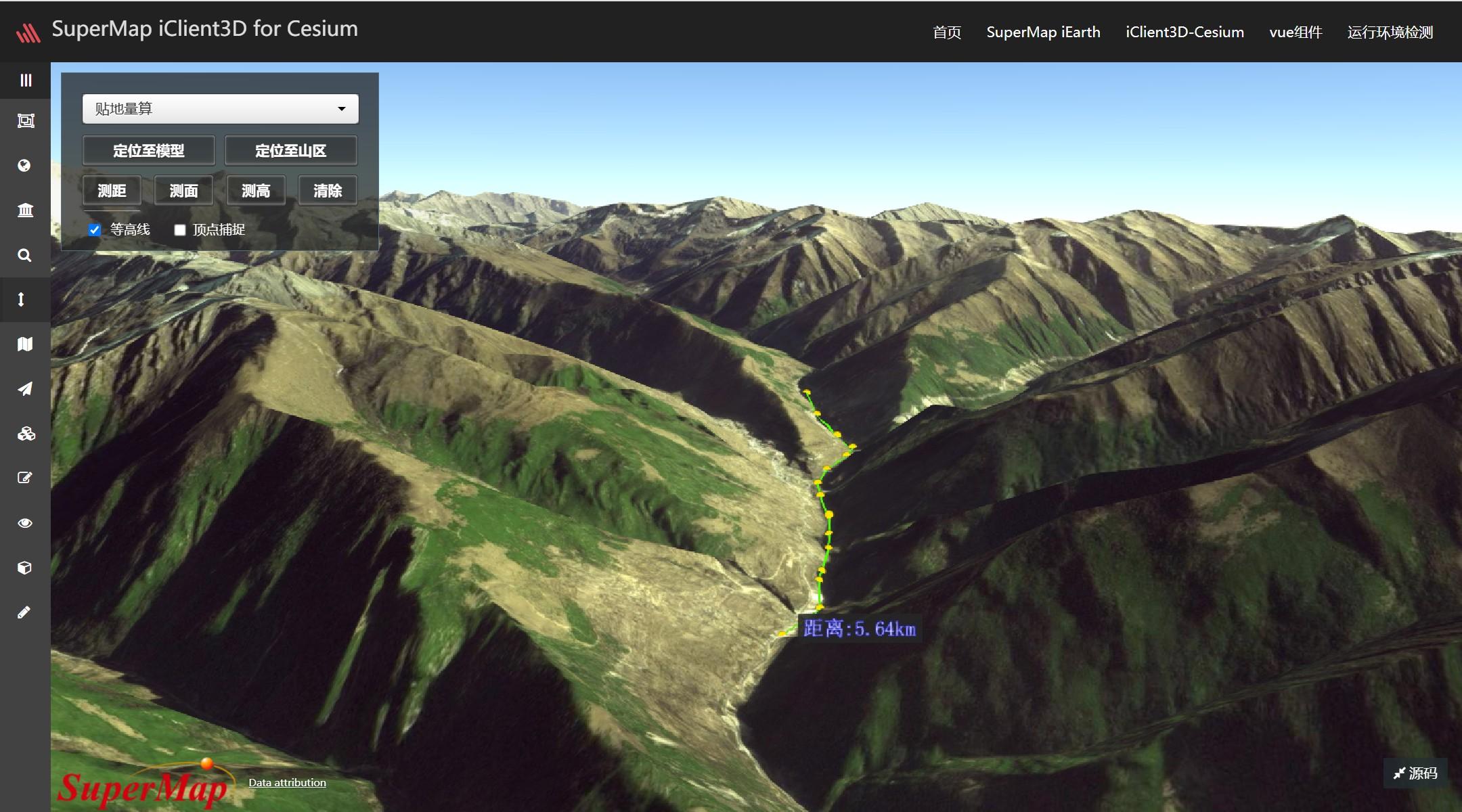Click the SuperMap red logo icon

(x=28, y=32)
